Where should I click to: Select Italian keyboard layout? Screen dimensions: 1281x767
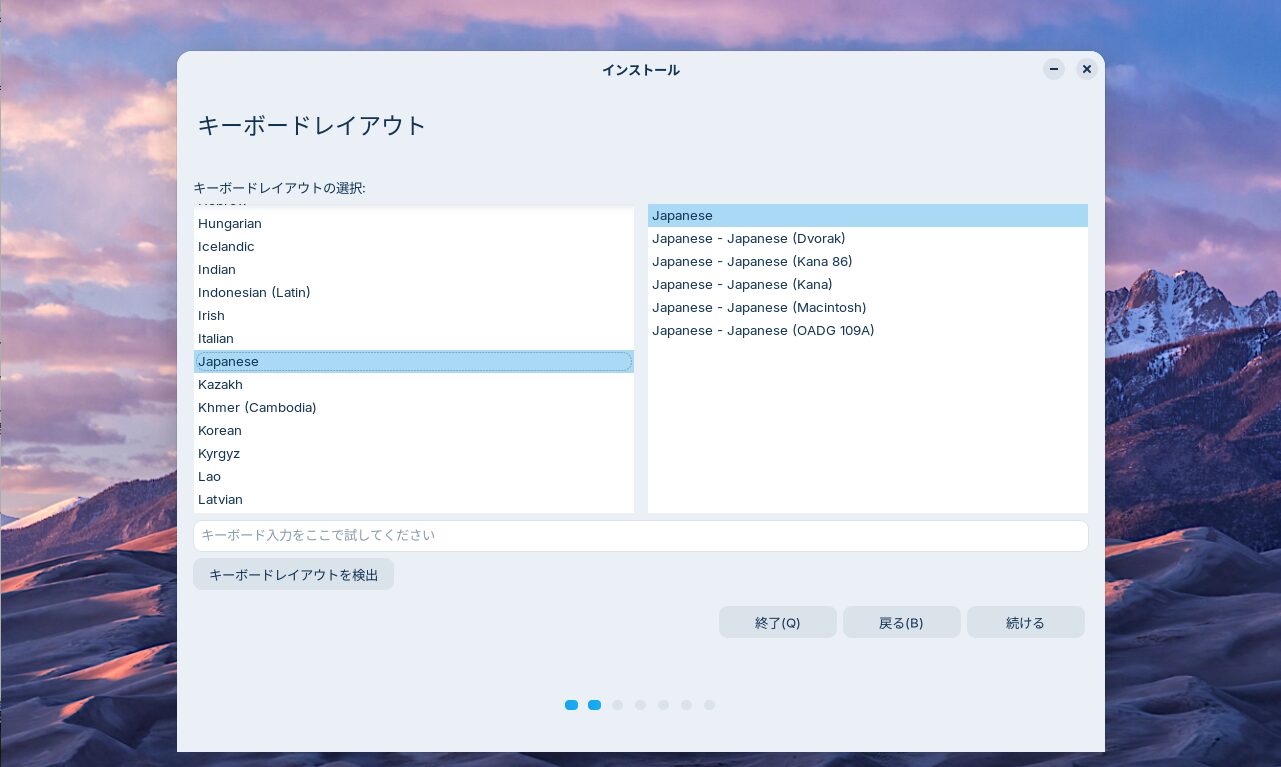[216, 339]
